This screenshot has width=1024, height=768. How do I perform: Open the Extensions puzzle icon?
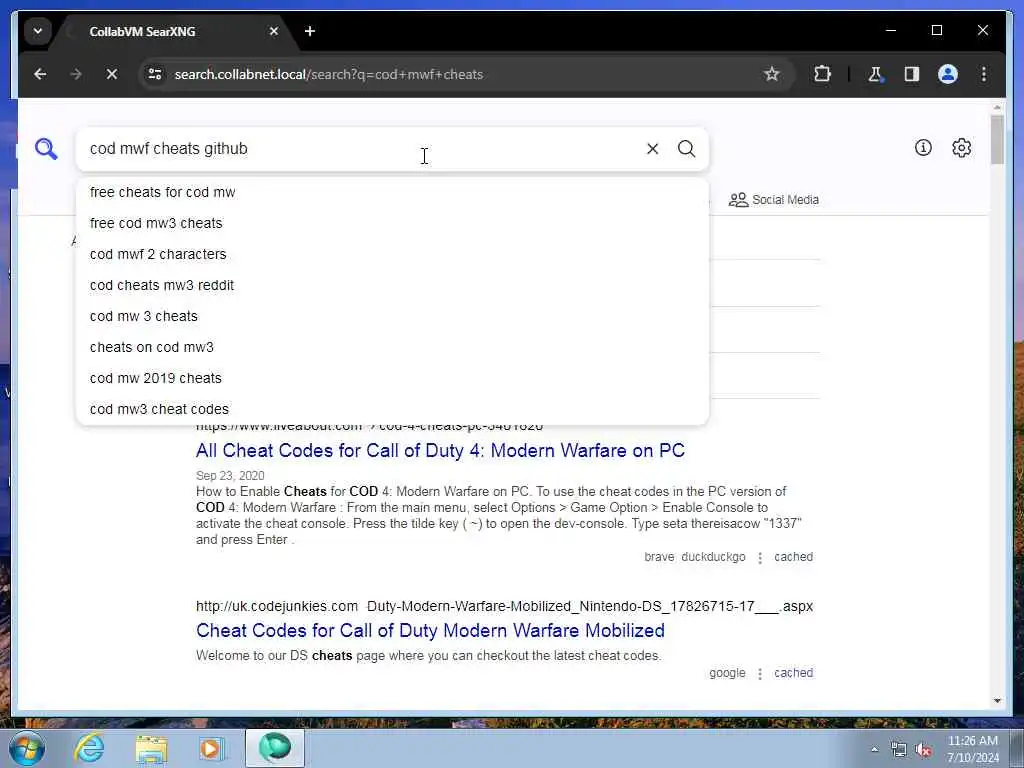(x=822, y=74)
